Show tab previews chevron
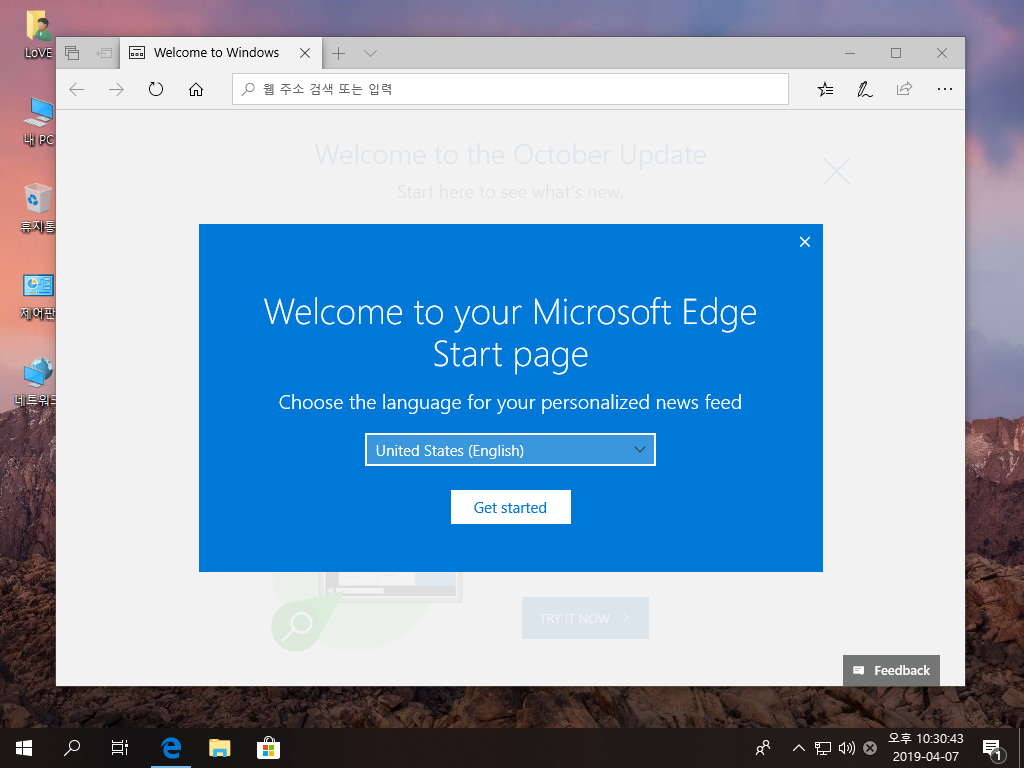 [x=370, y=54]
